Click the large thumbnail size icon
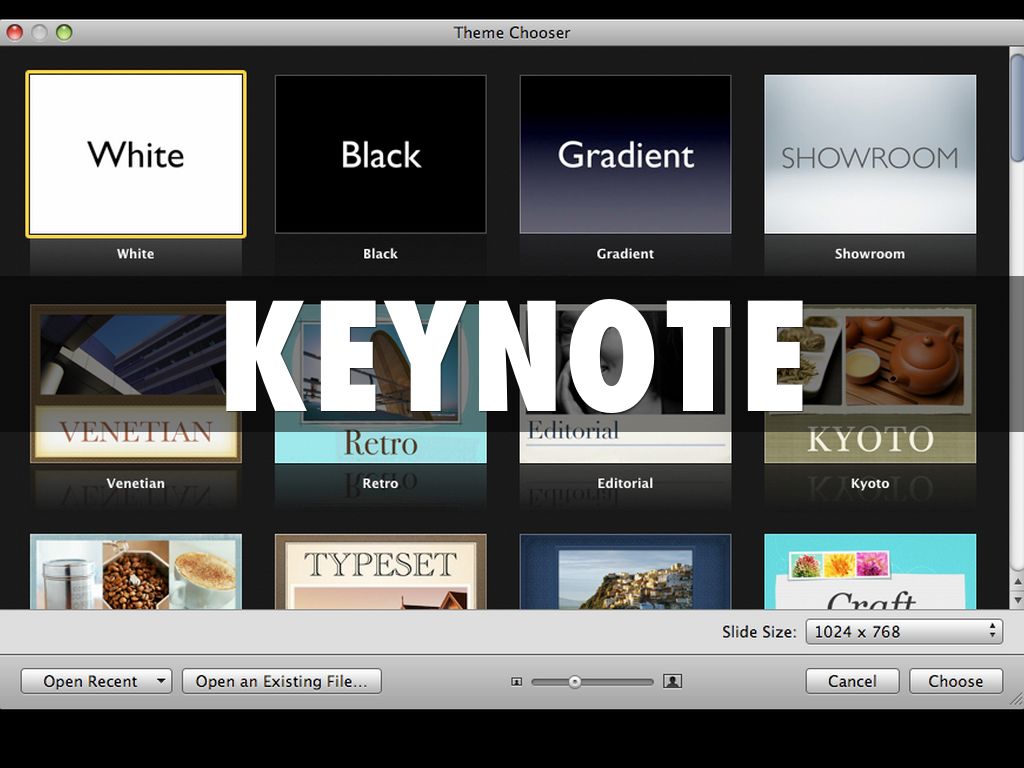 pyautogui.click(x=673, y=682)
